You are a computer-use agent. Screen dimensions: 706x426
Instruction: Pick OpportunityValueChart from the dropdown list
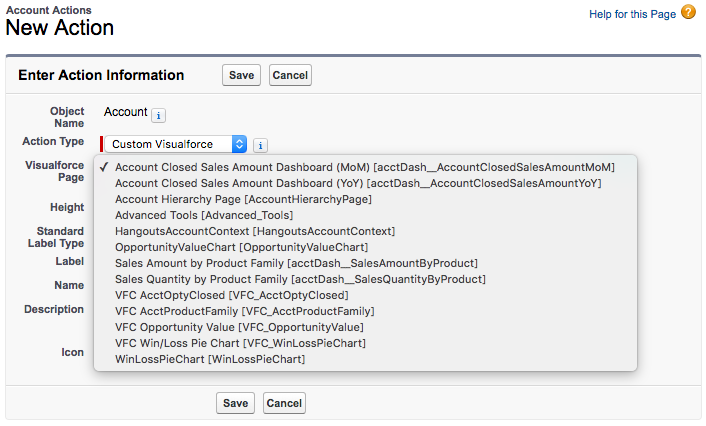(x=241, y=247)
